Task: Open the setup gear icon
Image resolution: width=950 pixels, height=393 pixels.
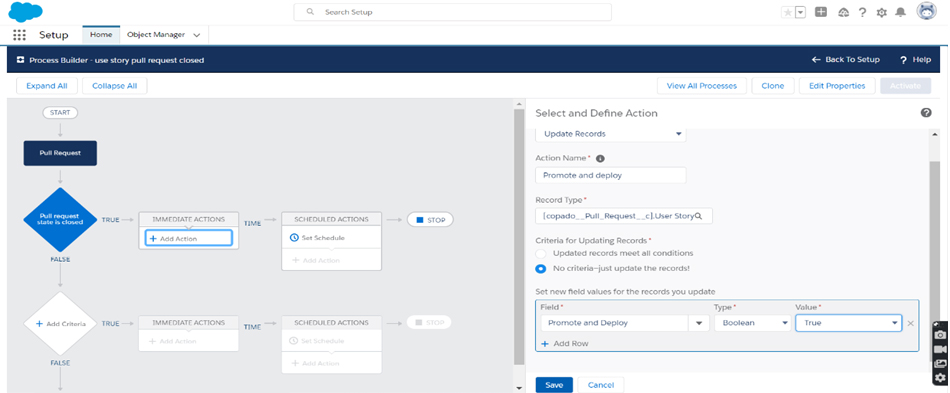Action: point(882,12)
